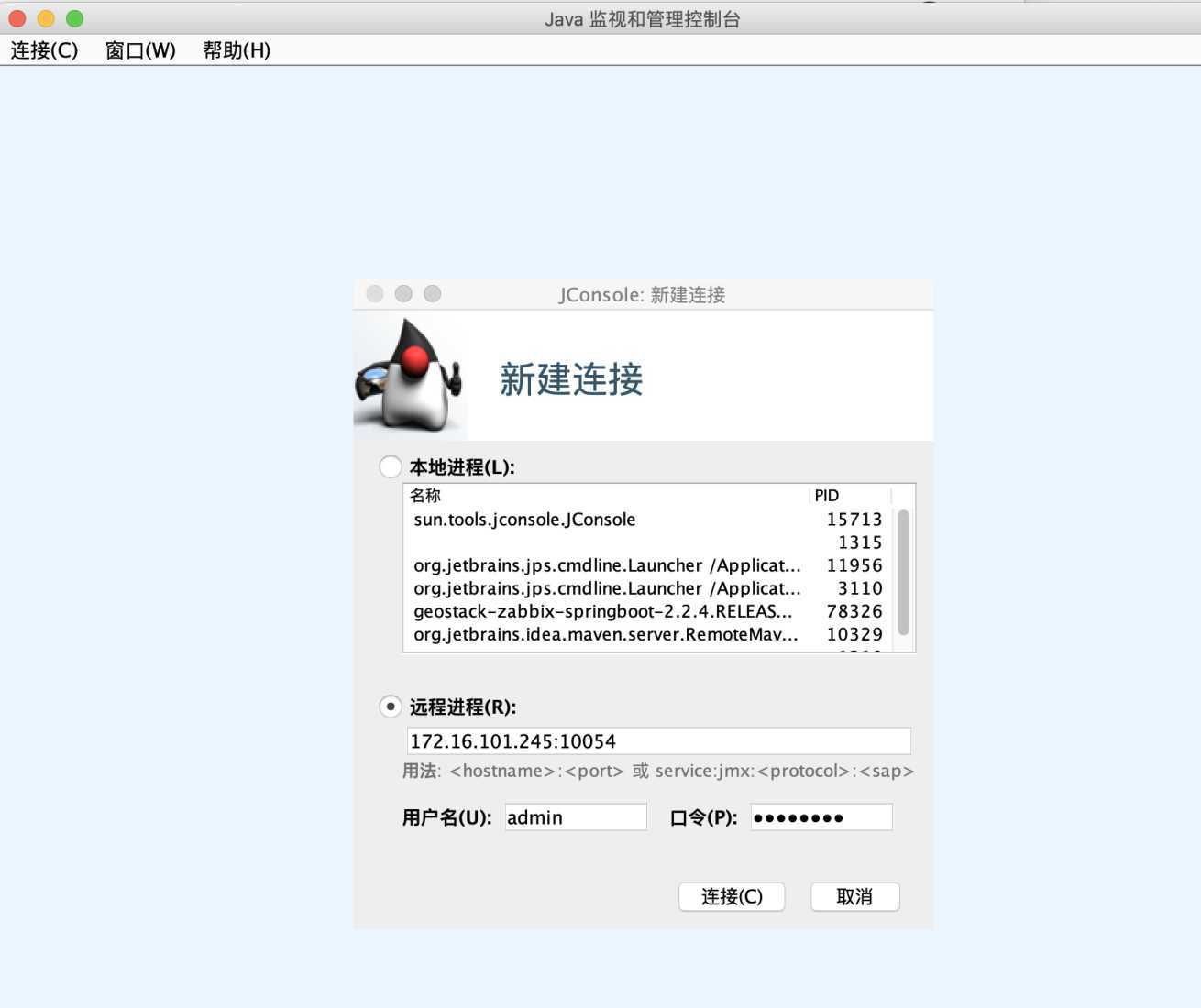Select the Launcher process with PID 11956
The image size is (1201, 1008).
pyautogui.click(x=647, y=565)
